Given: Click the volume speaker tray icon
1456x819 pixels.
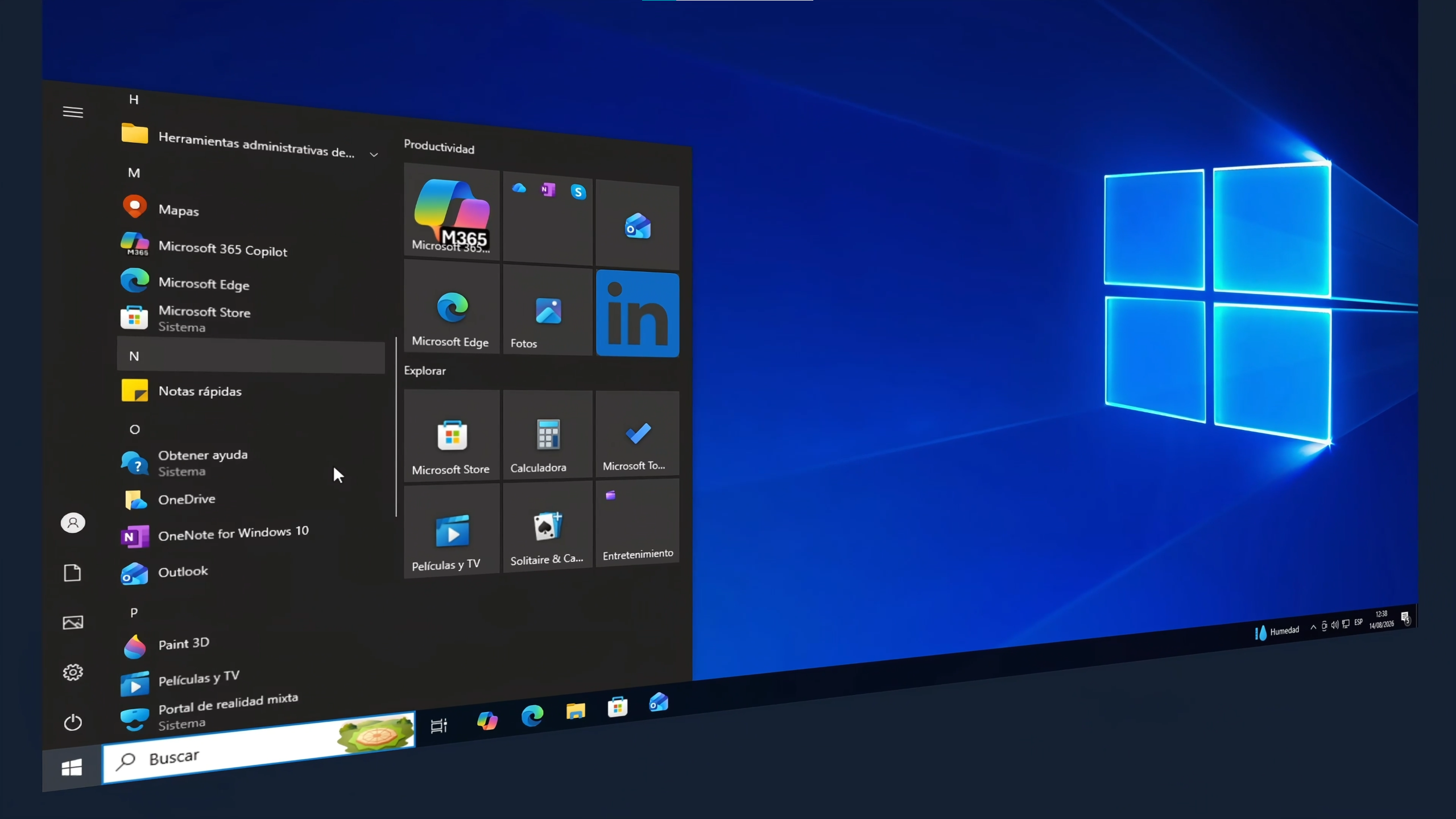Looking at the screenshot, I should (x=1335, y=625).
